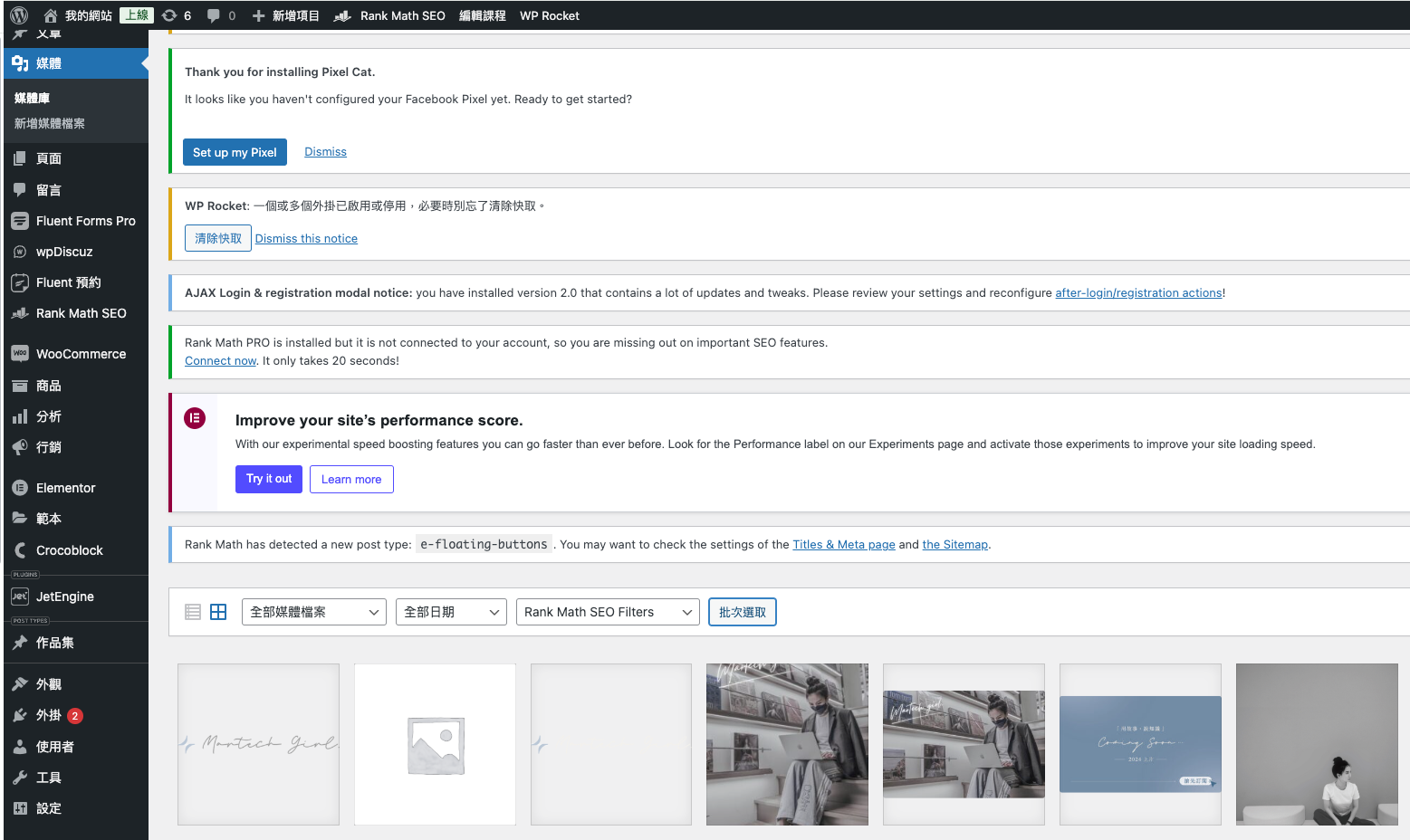Select 新增媒體檔案 submenu item
This screenshot has height=840, width=1410.
click(x=50, y=124)
